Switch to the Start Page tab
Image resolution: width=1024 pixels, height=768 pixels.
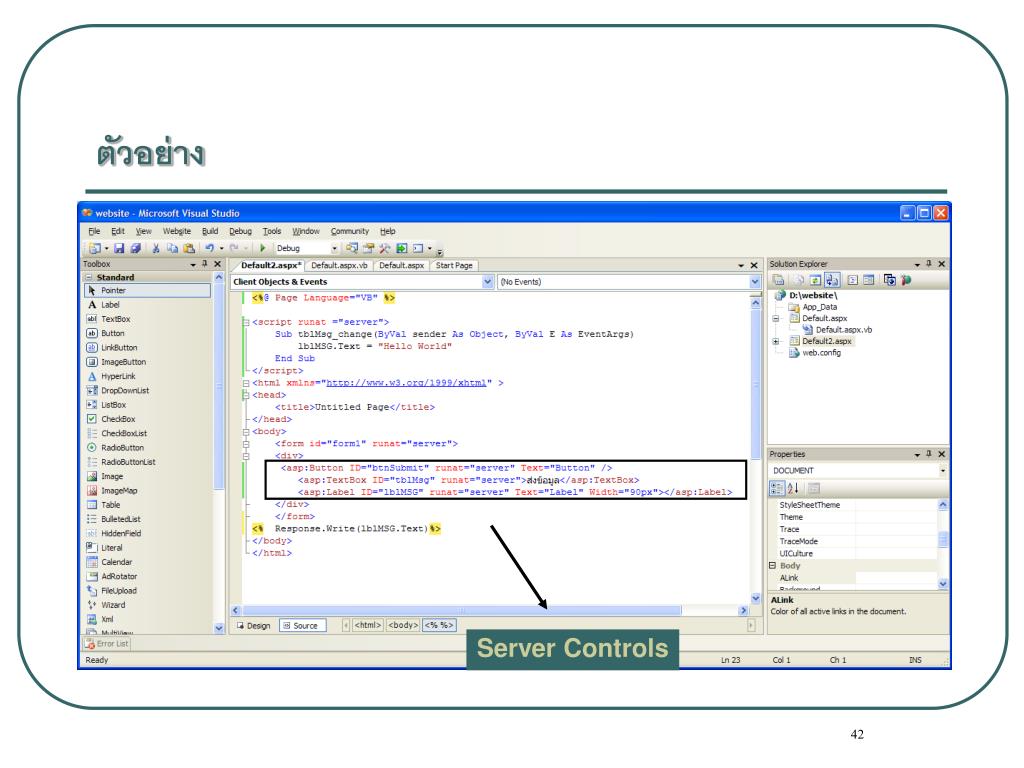coord(455,266)
